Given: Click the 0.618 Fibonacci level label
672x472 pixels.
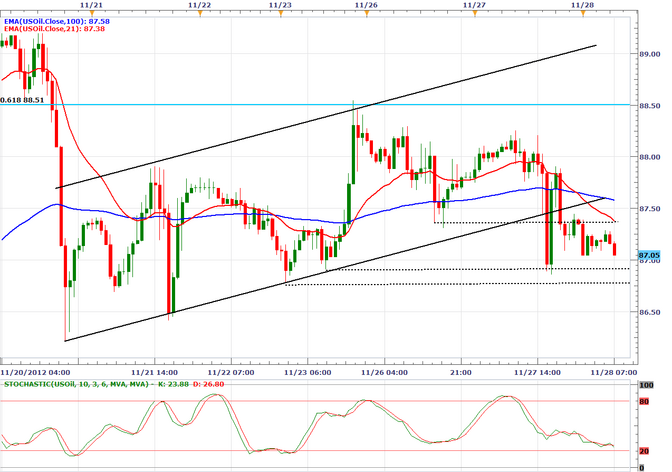Looking at the screenshot, I should click(x=23, y=100).
